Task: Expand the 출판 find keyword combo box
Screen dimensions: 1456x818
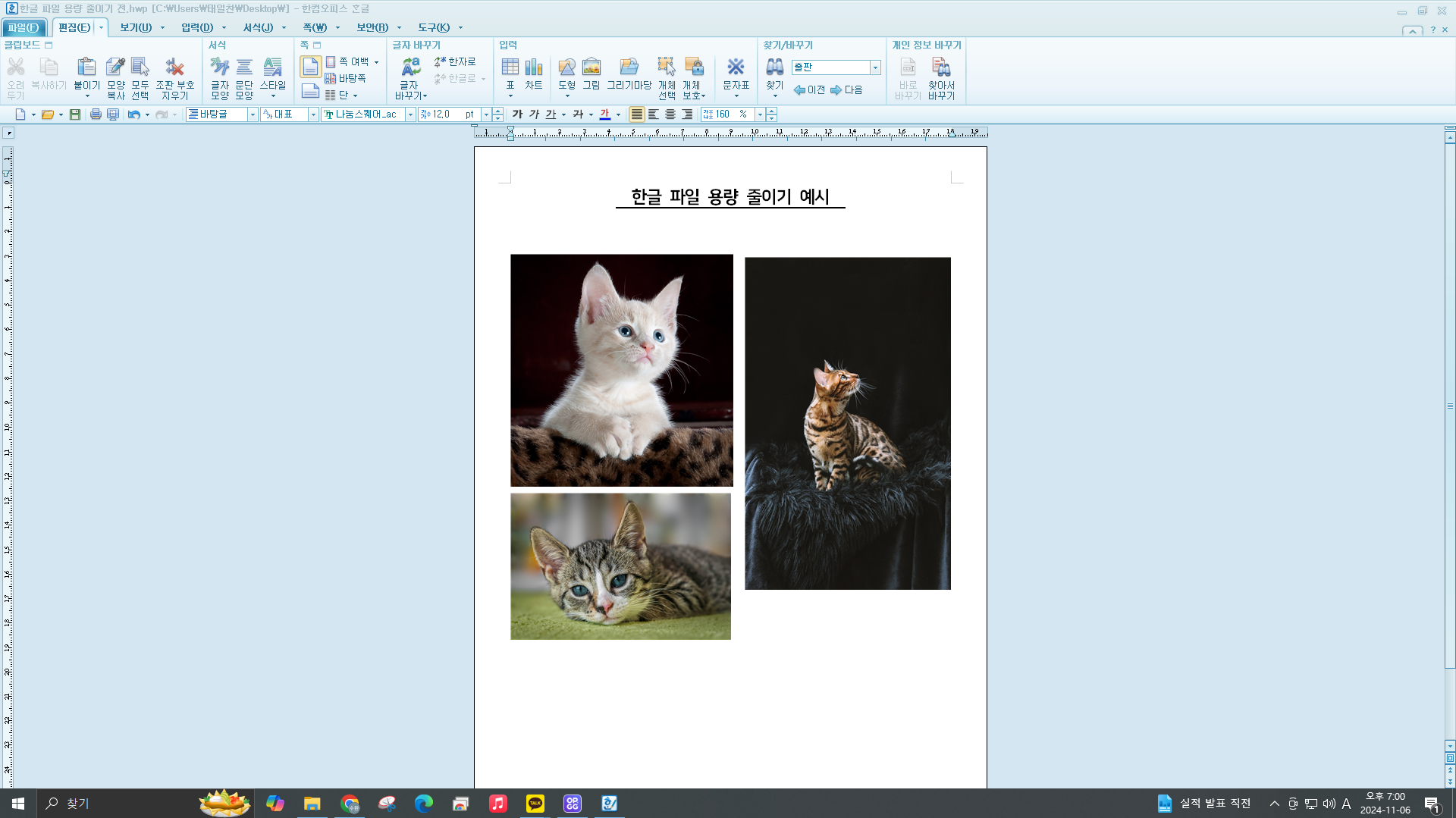Action: point(875,67)
